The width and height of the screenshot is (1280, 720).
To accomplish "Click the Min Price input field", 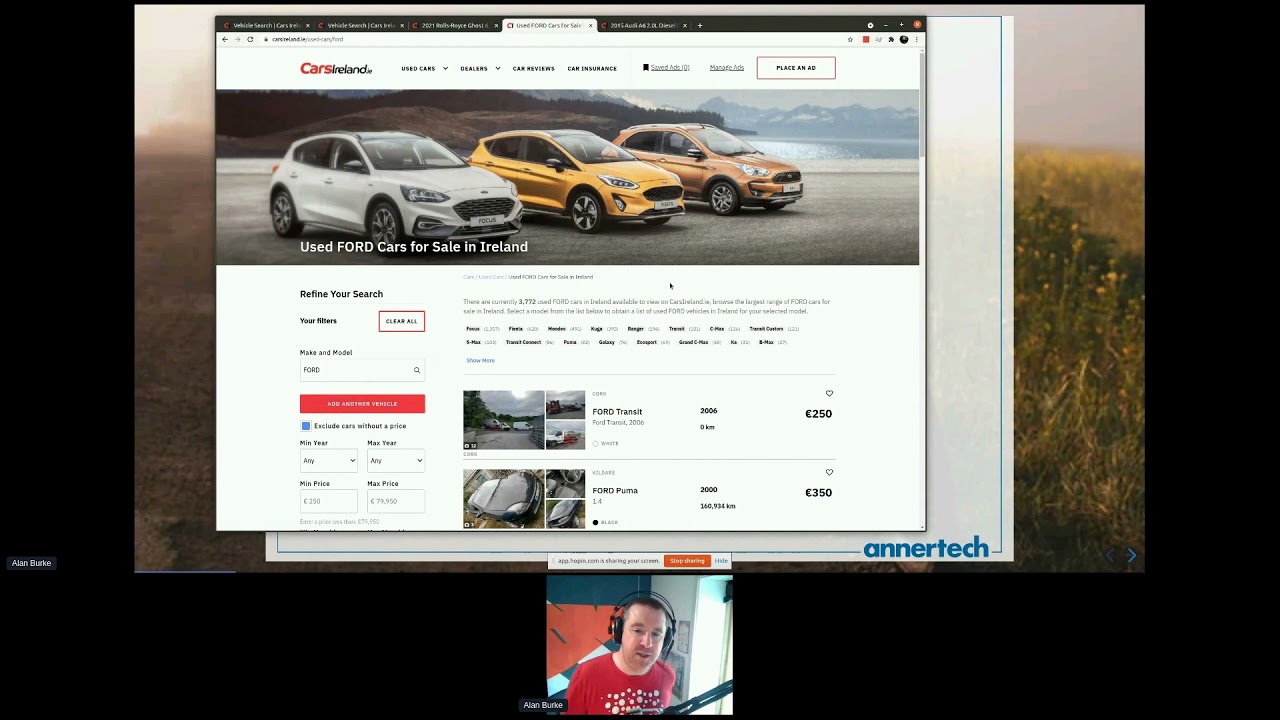I will pos(328,501).
